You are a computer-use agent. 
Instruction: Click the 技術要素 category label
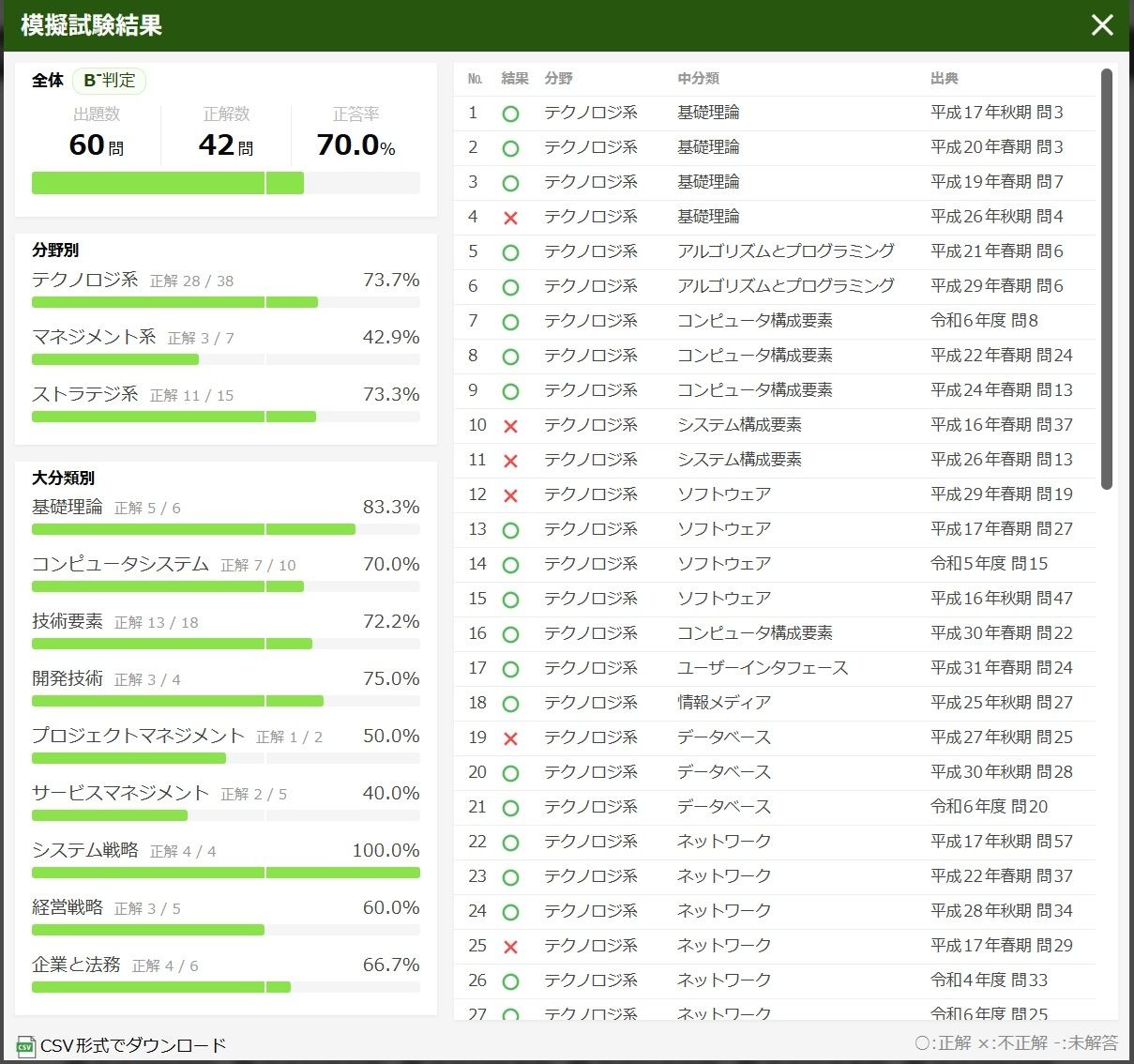click(x=68, y=621)
